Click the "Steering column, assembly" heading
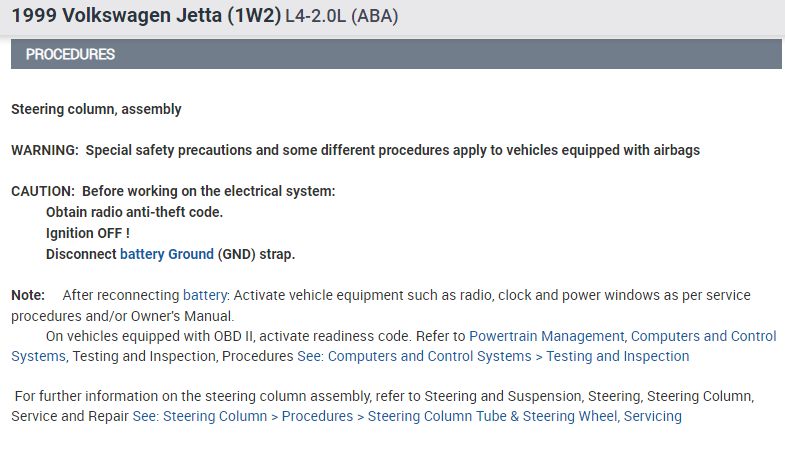This screenshot has width=785, height=459. (96, 109)
